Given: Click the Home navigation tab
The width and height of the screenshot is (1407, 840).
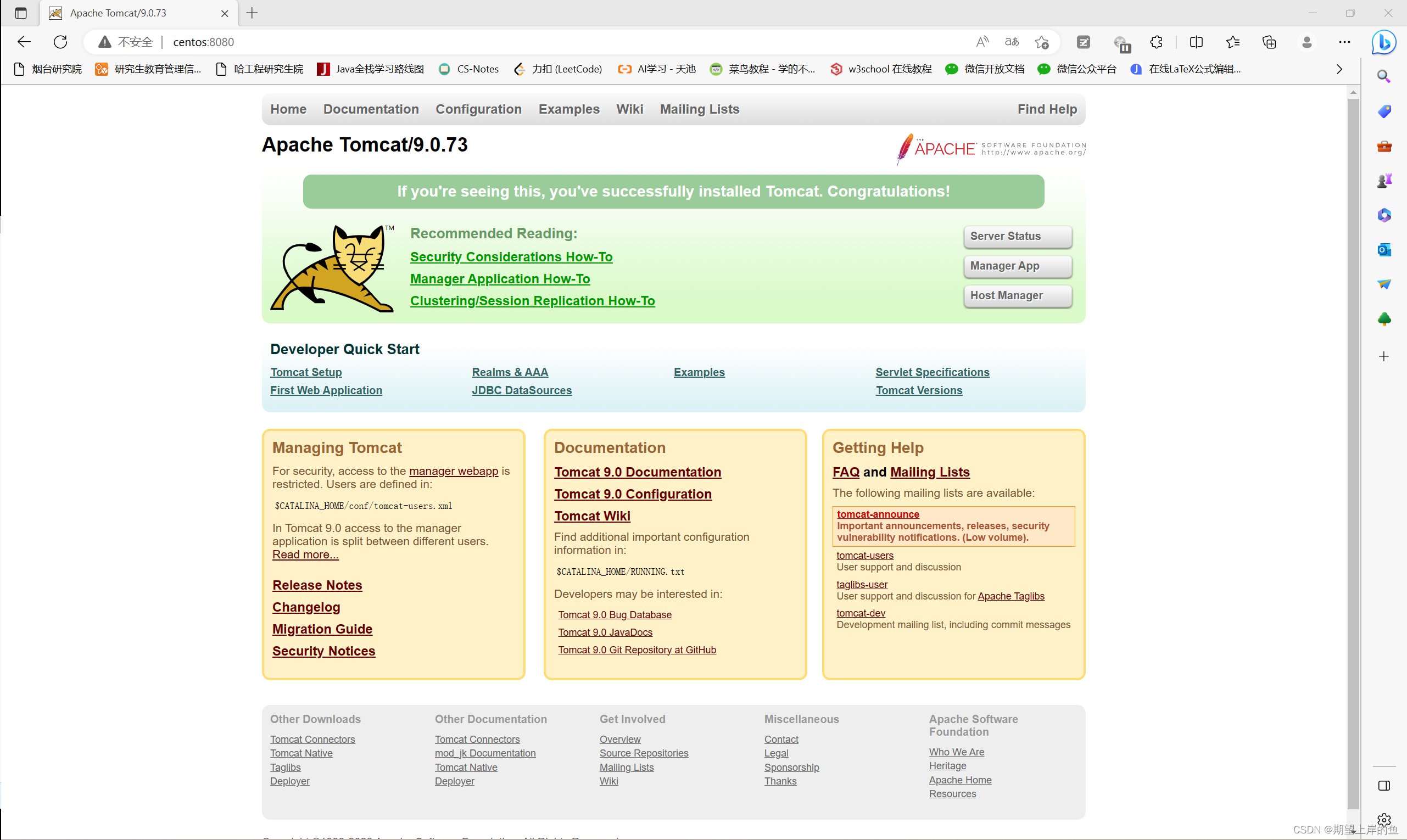Looking at the screenshot, I should (289, 108).
